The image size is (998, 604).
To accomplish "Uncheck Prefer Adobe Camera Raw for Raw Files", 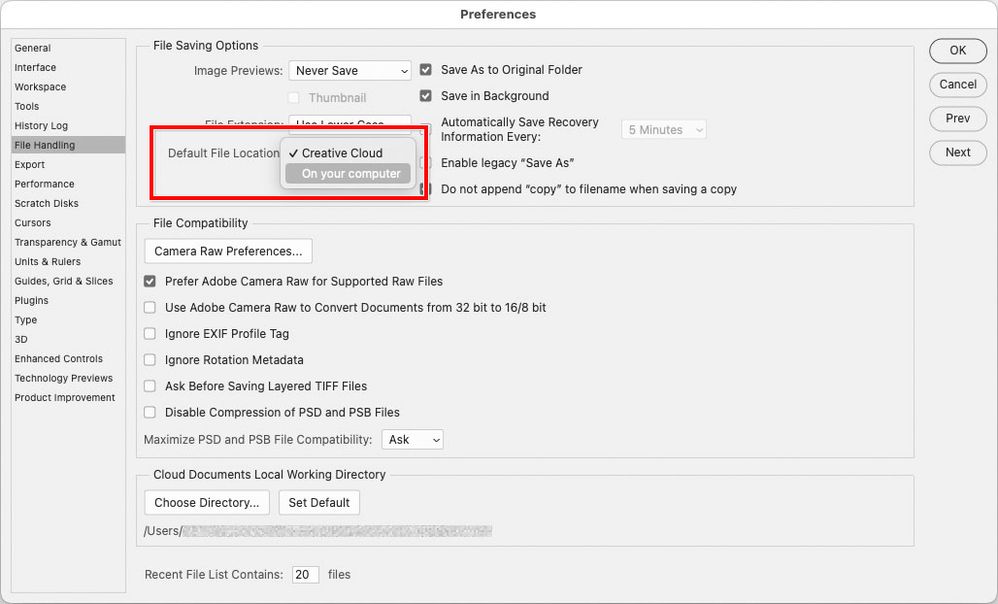I will click(149, 282).
